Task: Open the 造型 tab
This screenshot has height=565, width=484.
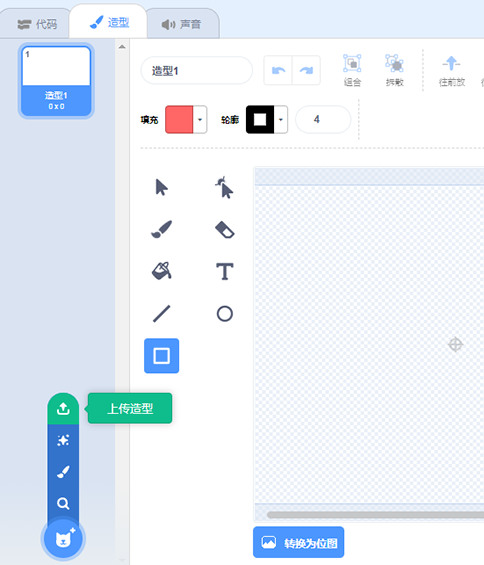Action: pos(108,22)
